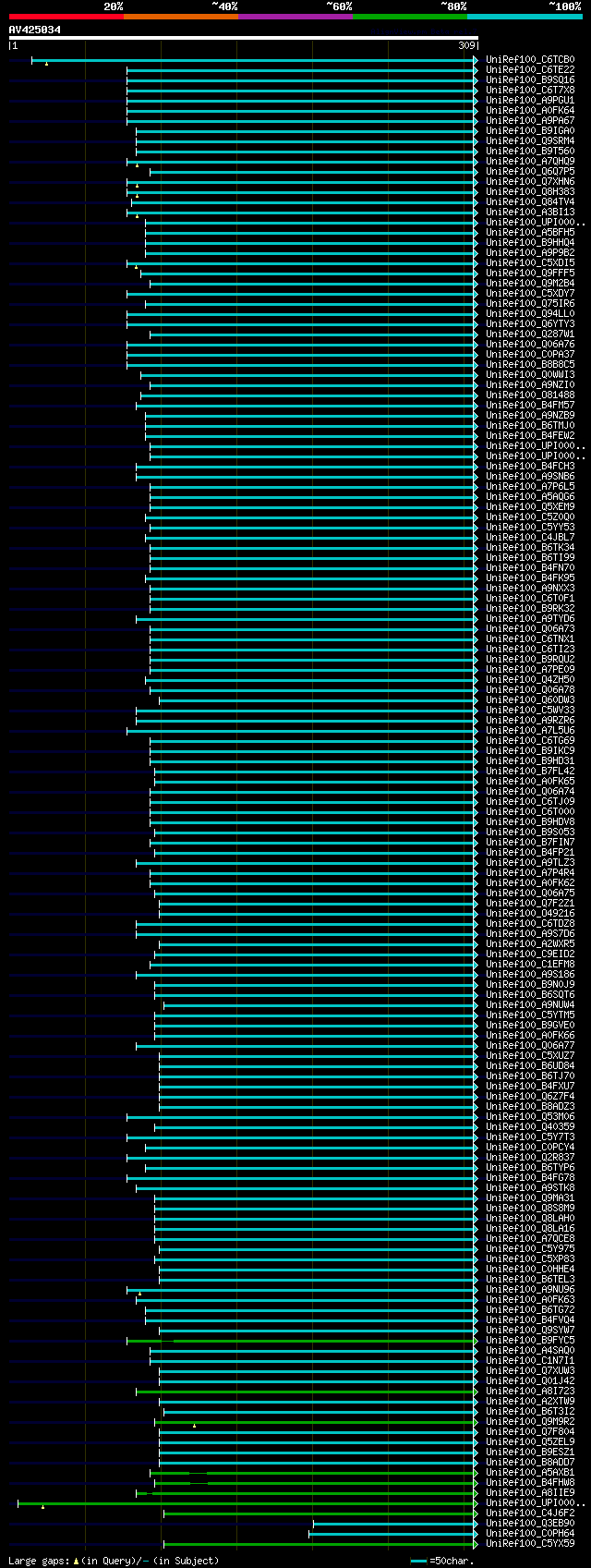Select label UniRef100_Q287W1
The width and height of the screenshot is (591, 1568).
(x=530, y=334)
